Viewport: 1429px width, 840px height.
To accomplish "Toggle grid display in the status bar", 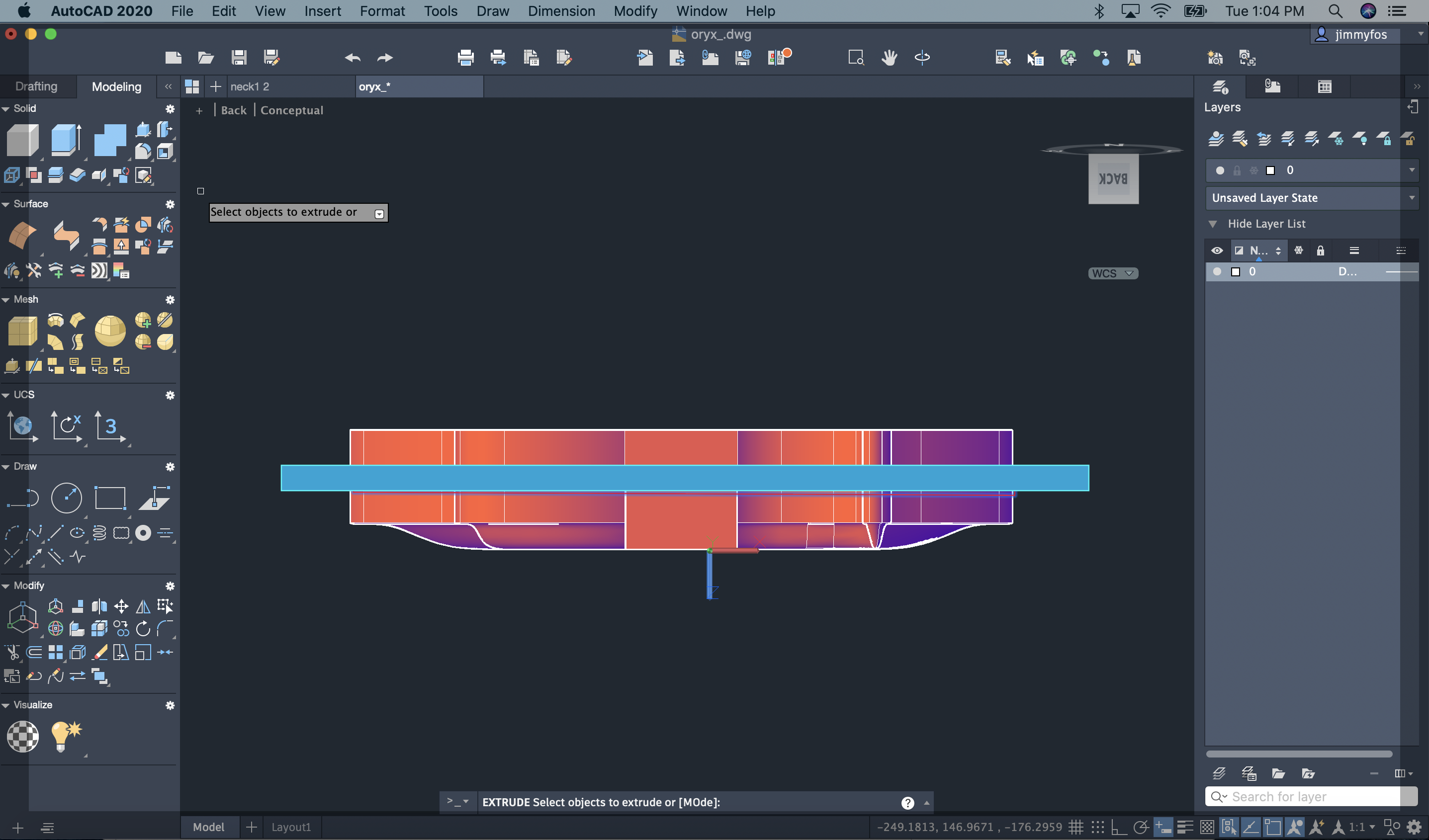I will (x=1076, y=827).
